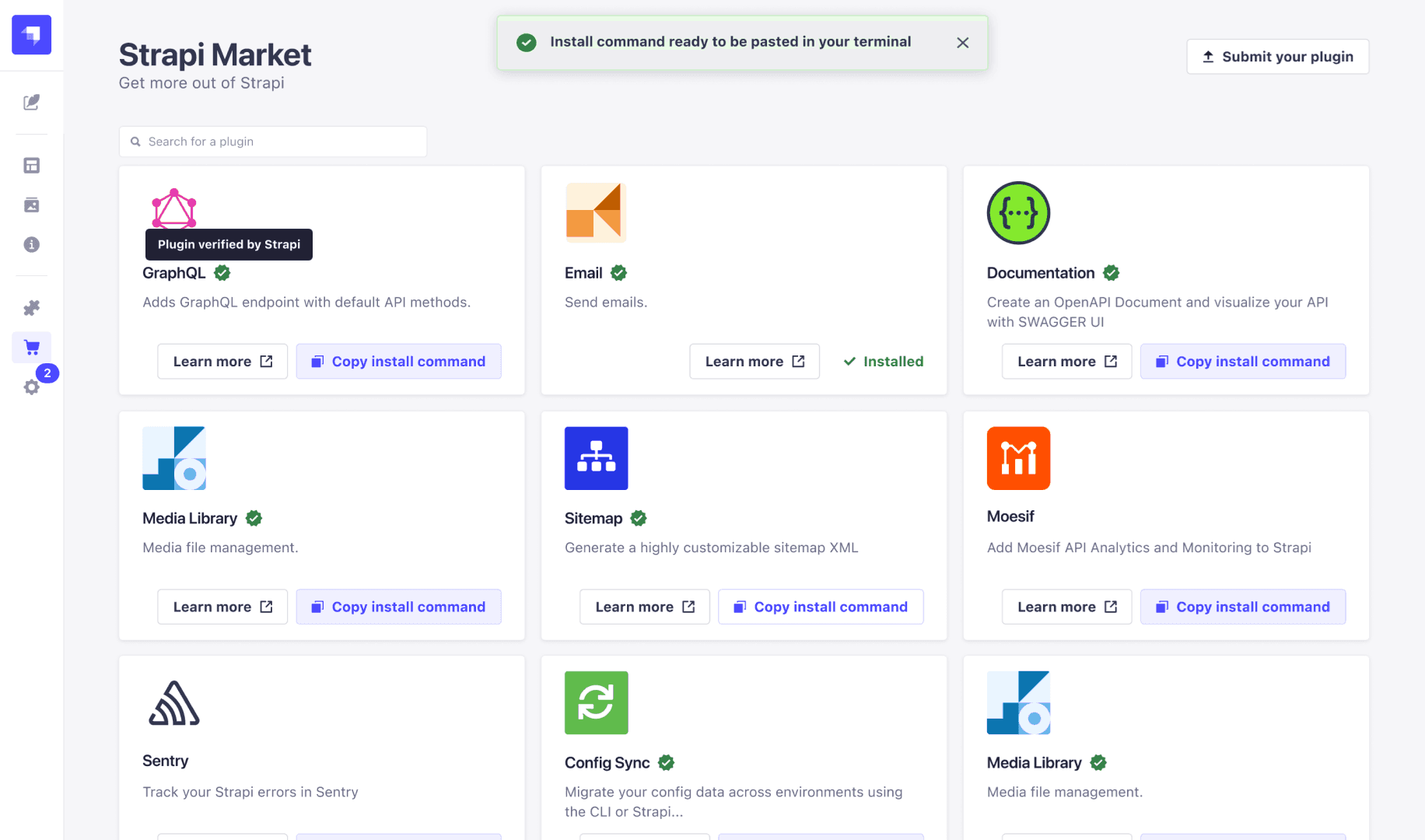Copy install command for Sitemap

point(821,607)
